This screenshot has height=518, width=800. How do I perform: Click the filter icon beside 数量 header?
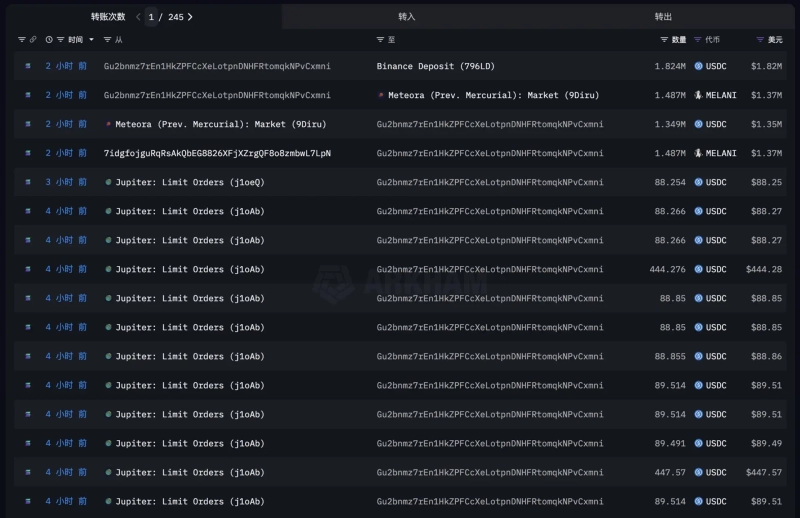coord(664,40)
